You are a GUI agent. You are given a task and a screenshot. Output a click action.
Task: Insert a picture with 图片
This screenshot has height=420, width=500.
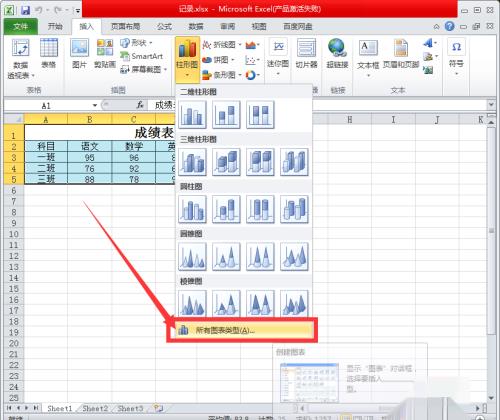click(79, 53)
